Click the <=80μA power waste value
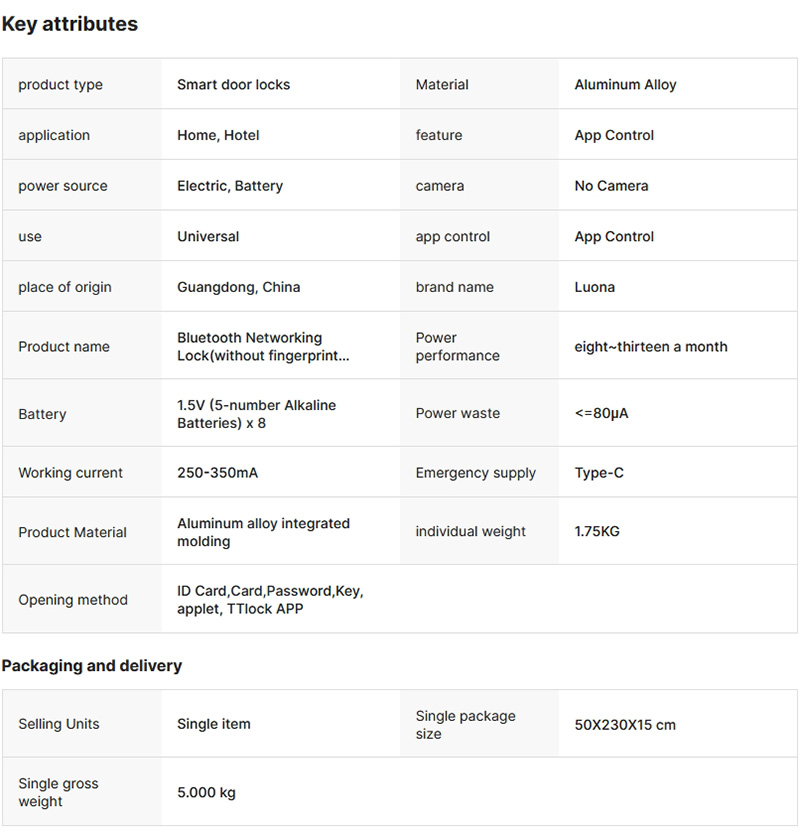The width and height of the screenshot is (800, 835). click(601, 413)
